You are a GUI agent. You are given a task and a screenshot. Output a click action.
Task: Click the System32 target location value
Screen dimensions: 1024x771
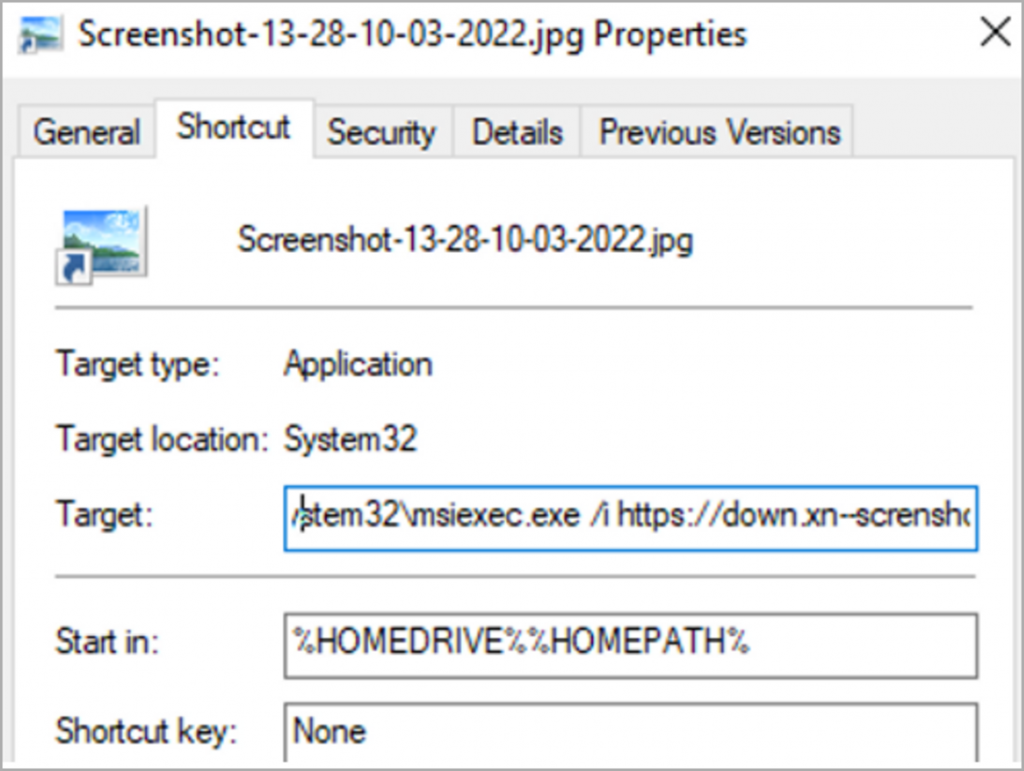pos(350,439)
